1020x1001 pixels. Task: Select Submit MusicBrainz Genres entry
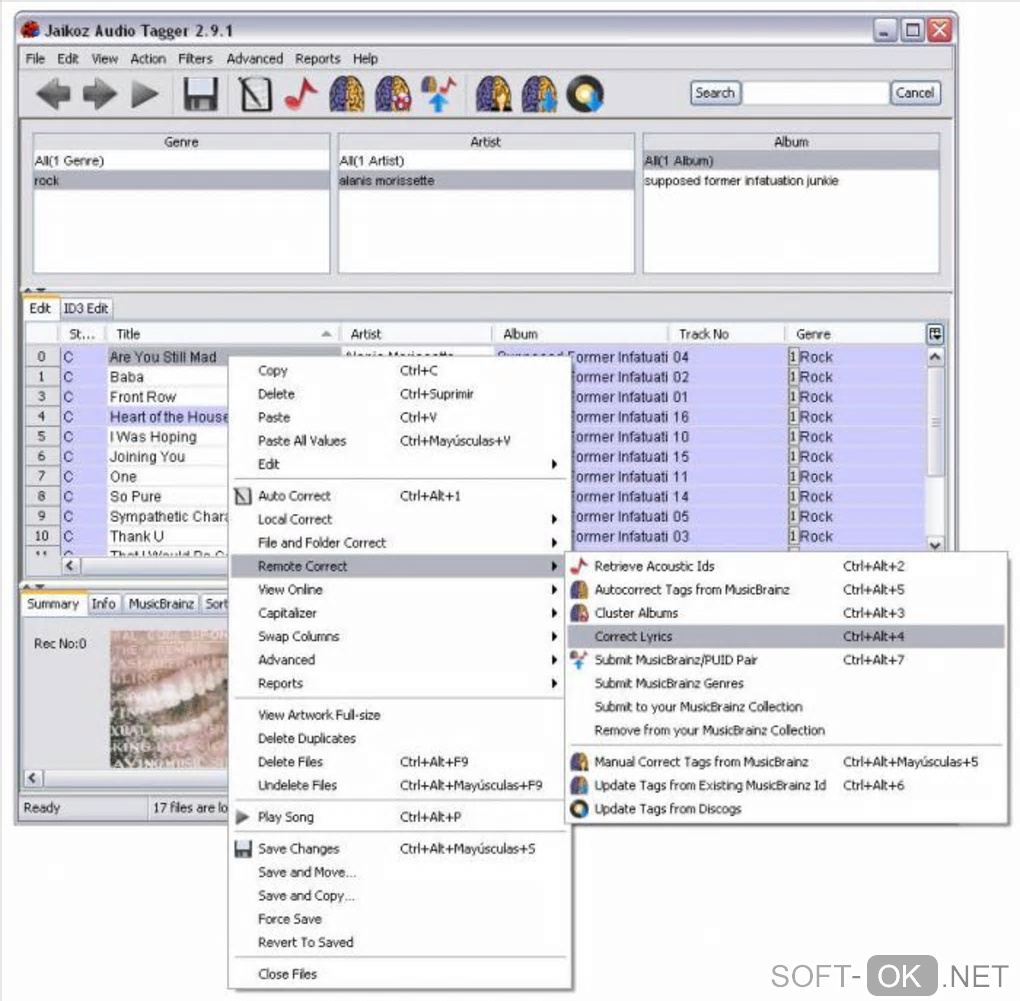[x=669, y=683]
